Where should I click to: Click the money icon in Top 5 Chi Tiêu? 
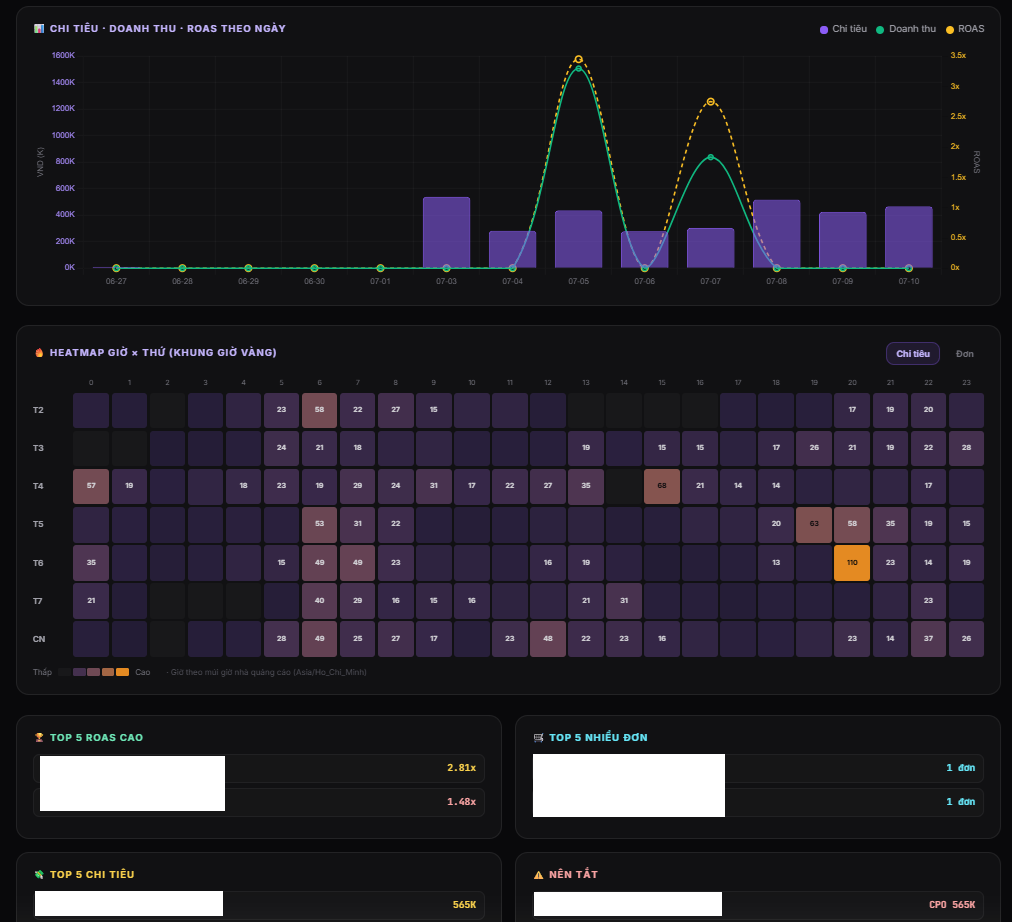39,874
